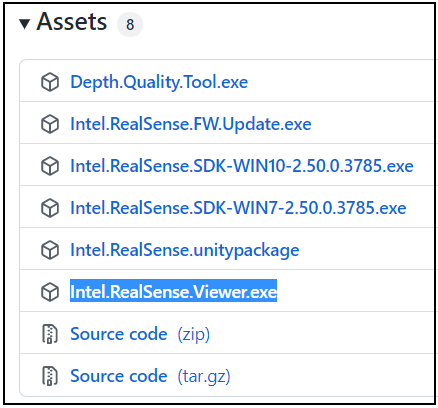Click the assets count badge 8
438x408 pixels.
(x=130, y=24)
